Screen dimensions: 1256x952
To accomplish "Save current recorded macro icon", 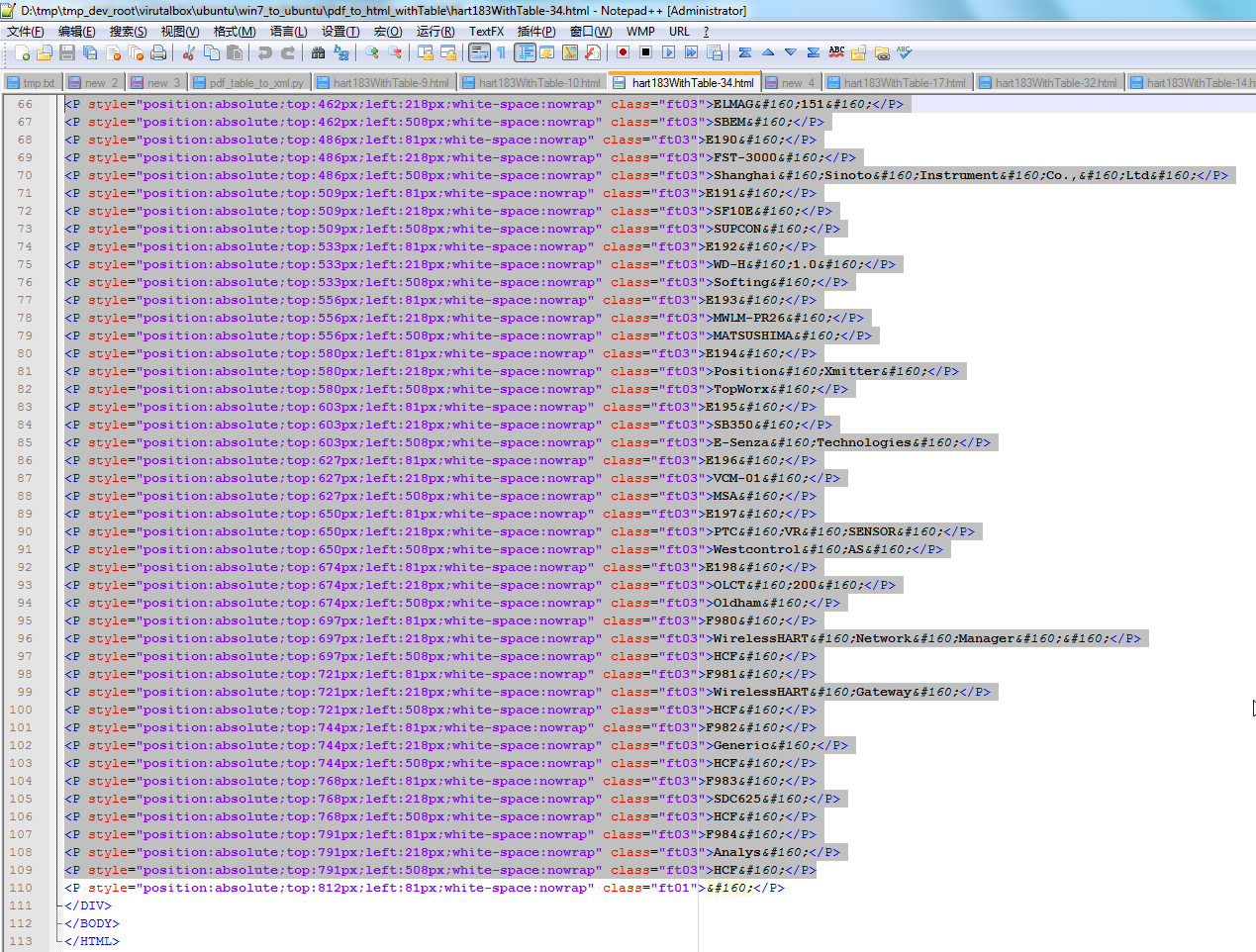I will click(714, 52).
